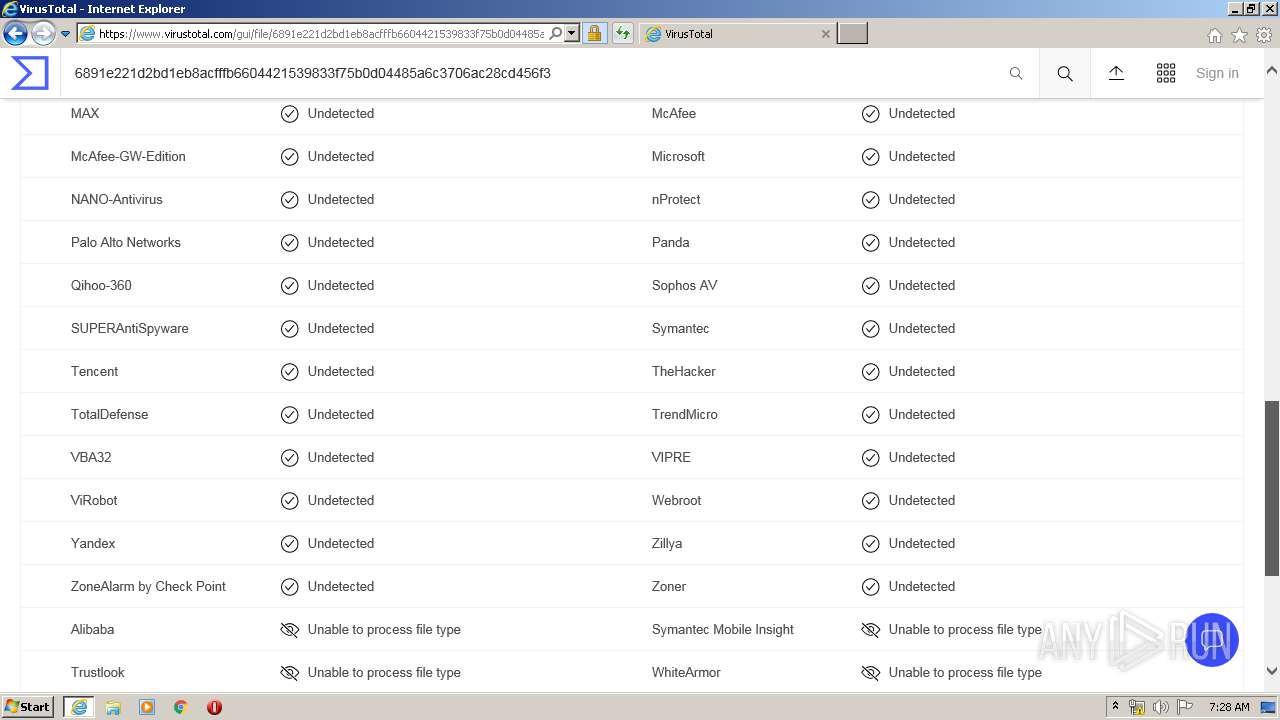
Task: Click the Internet Explorer back button
Action: click(x=15, y=33)
